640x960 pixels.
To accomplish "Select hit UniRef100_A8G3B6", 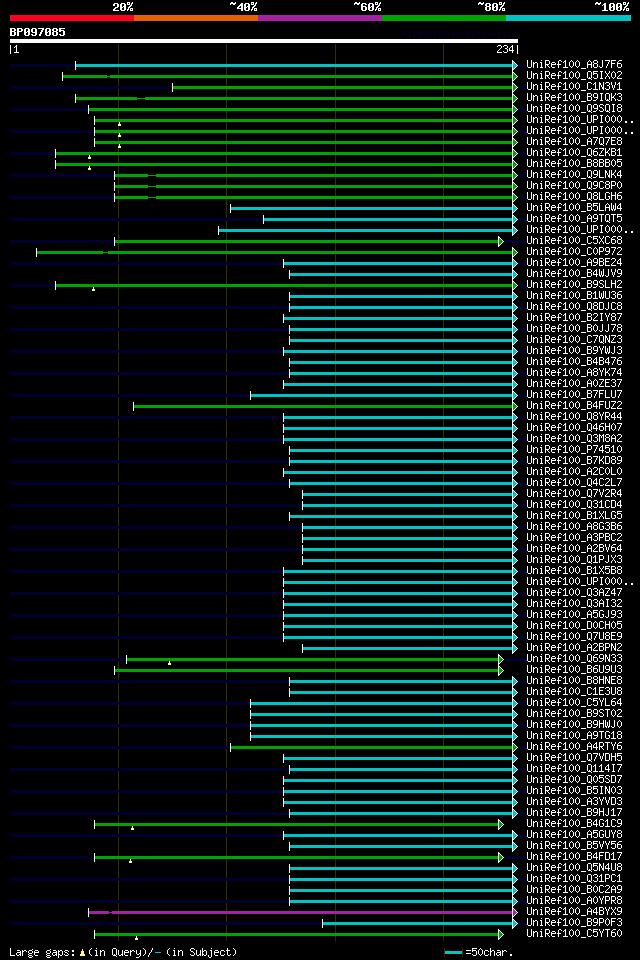I will pyautogui.click(x=574, y=527).
